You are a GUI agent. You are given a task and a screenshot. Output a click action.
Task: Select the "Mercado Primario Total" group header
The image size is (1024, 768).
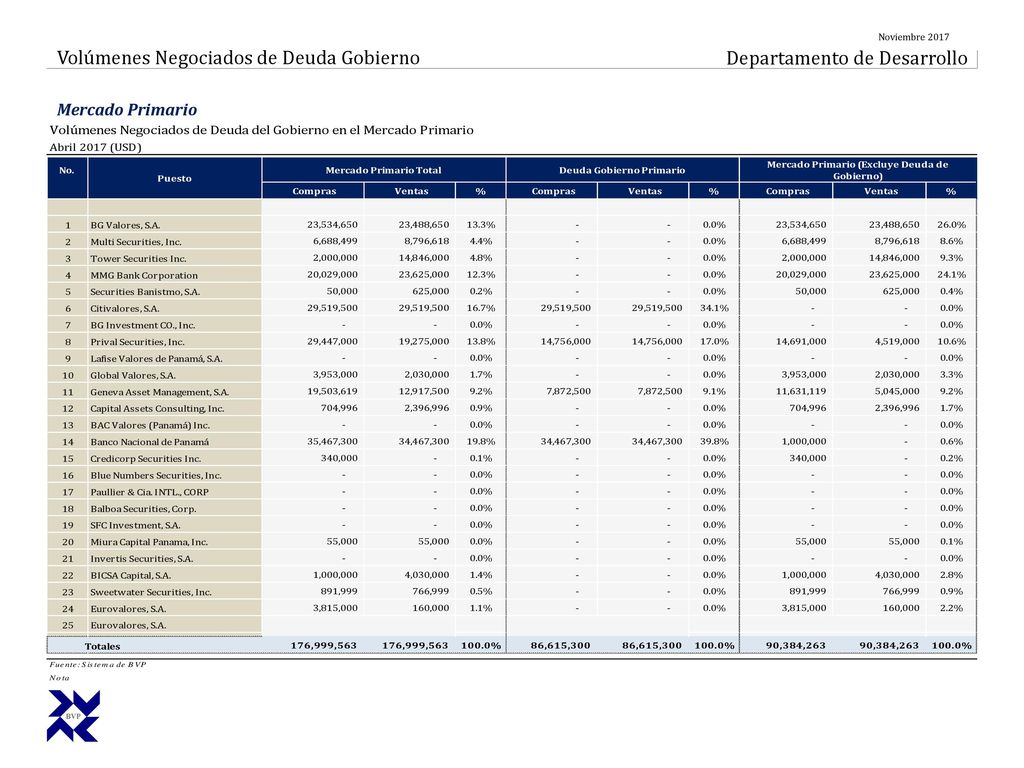383,170
